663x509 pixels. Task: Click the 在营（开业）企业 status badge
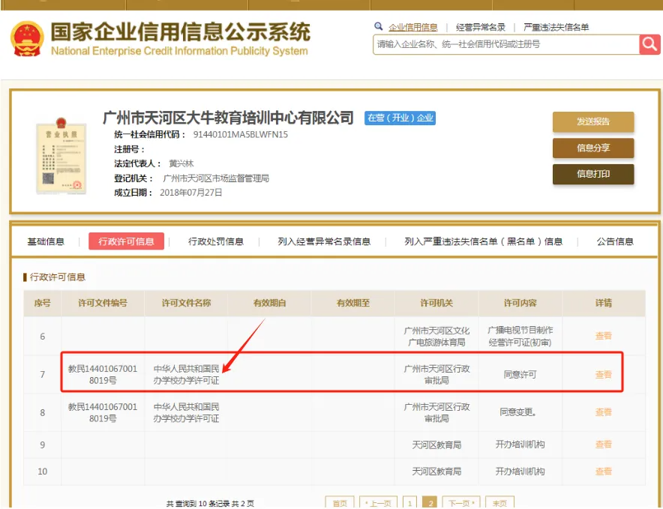click(x=400, y=118)
